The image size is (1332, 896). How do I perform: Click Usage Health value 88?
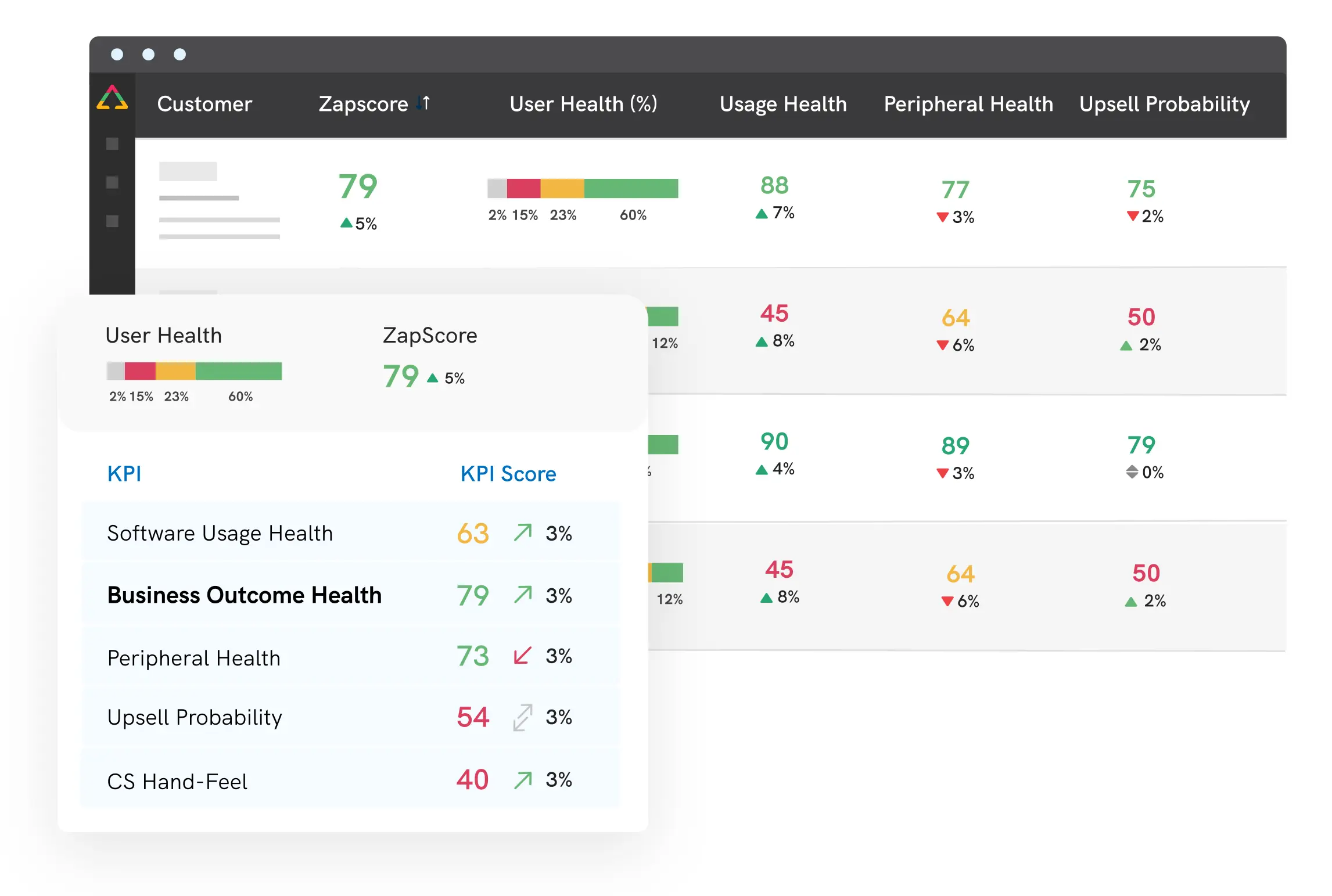tap(775, 185)
